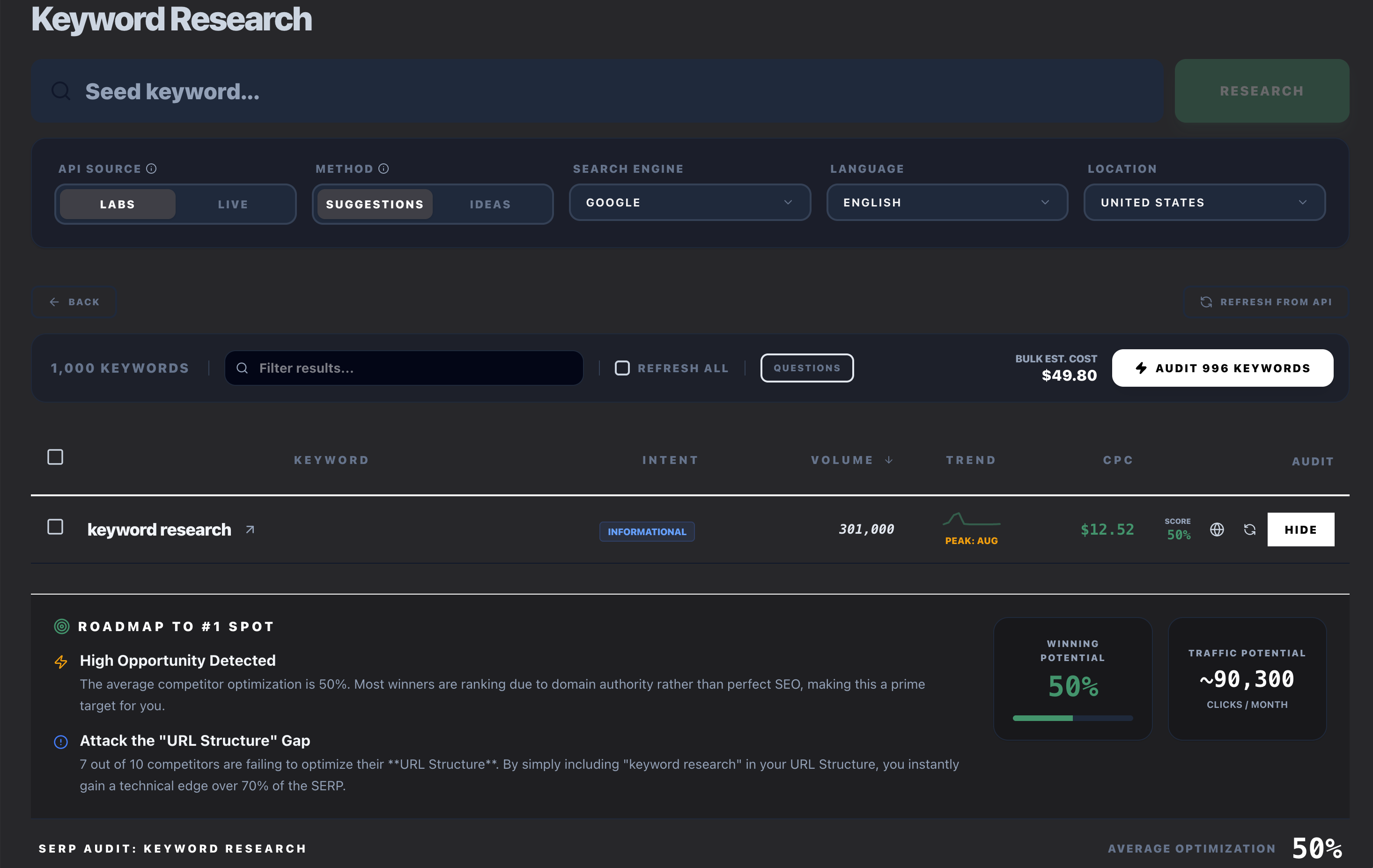Click the Informational intent badge
1373x868 pixels.
click(647, 532)
